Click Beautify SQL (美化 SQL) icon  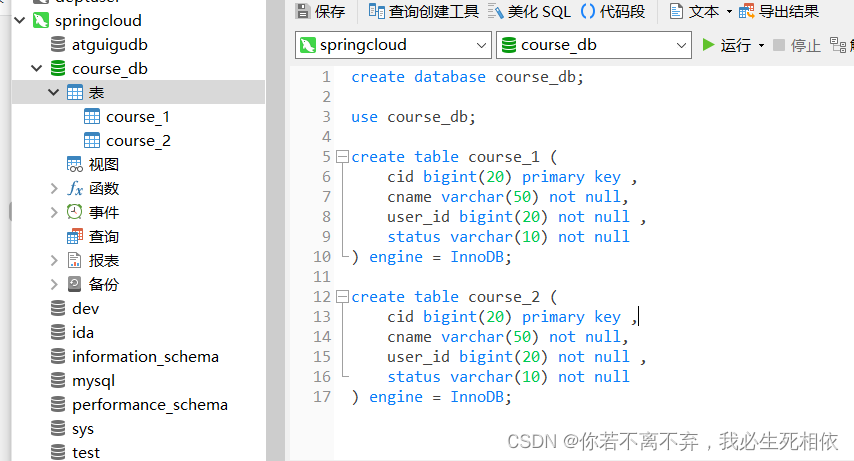[495, 11]
